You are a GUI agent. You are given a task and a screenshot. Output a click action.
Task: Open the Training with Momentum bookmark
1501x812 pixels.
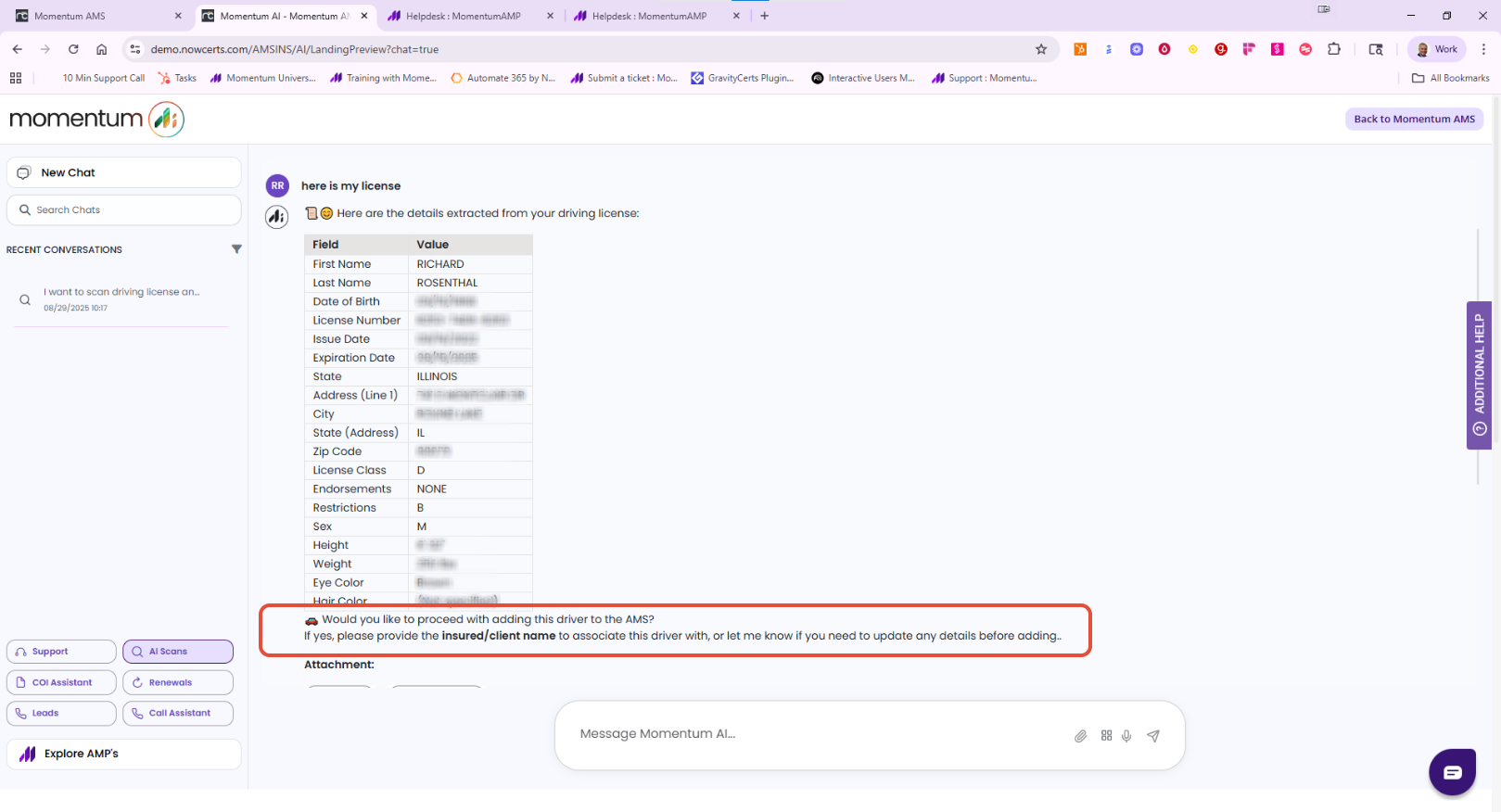(383, 78)
